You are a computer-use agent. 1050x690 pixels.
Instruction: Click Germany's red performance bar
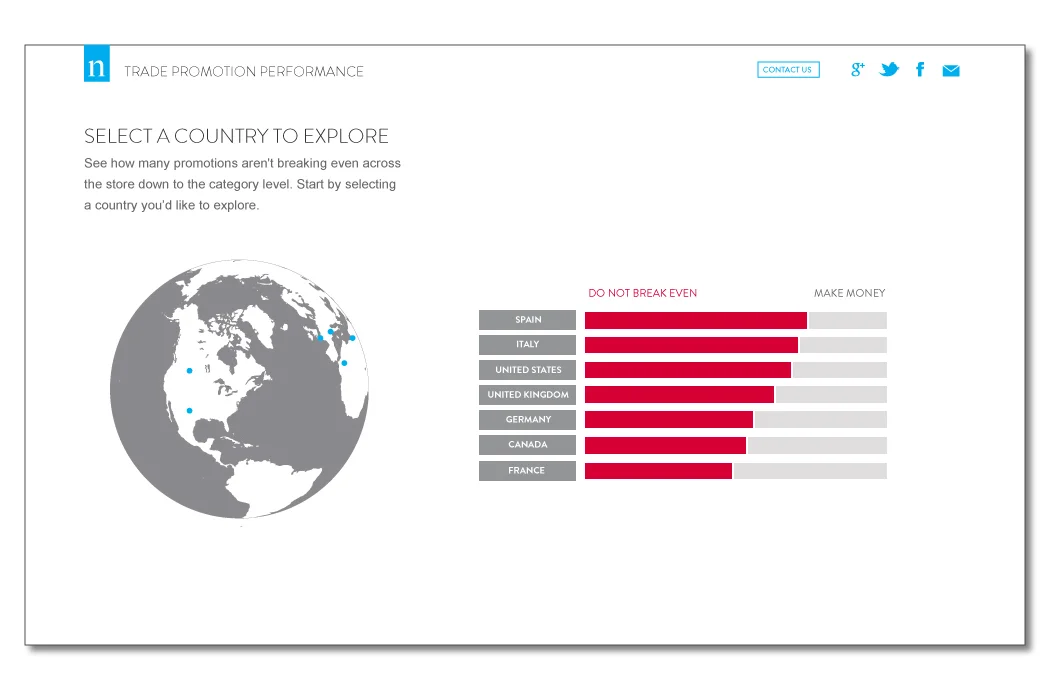click(x=669, y=420)
